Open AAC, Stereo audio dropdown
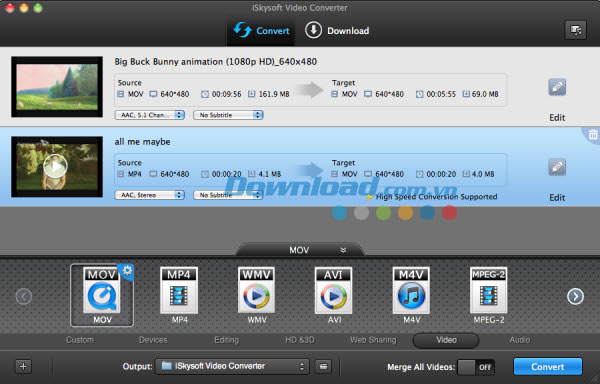 pos(150,195)
